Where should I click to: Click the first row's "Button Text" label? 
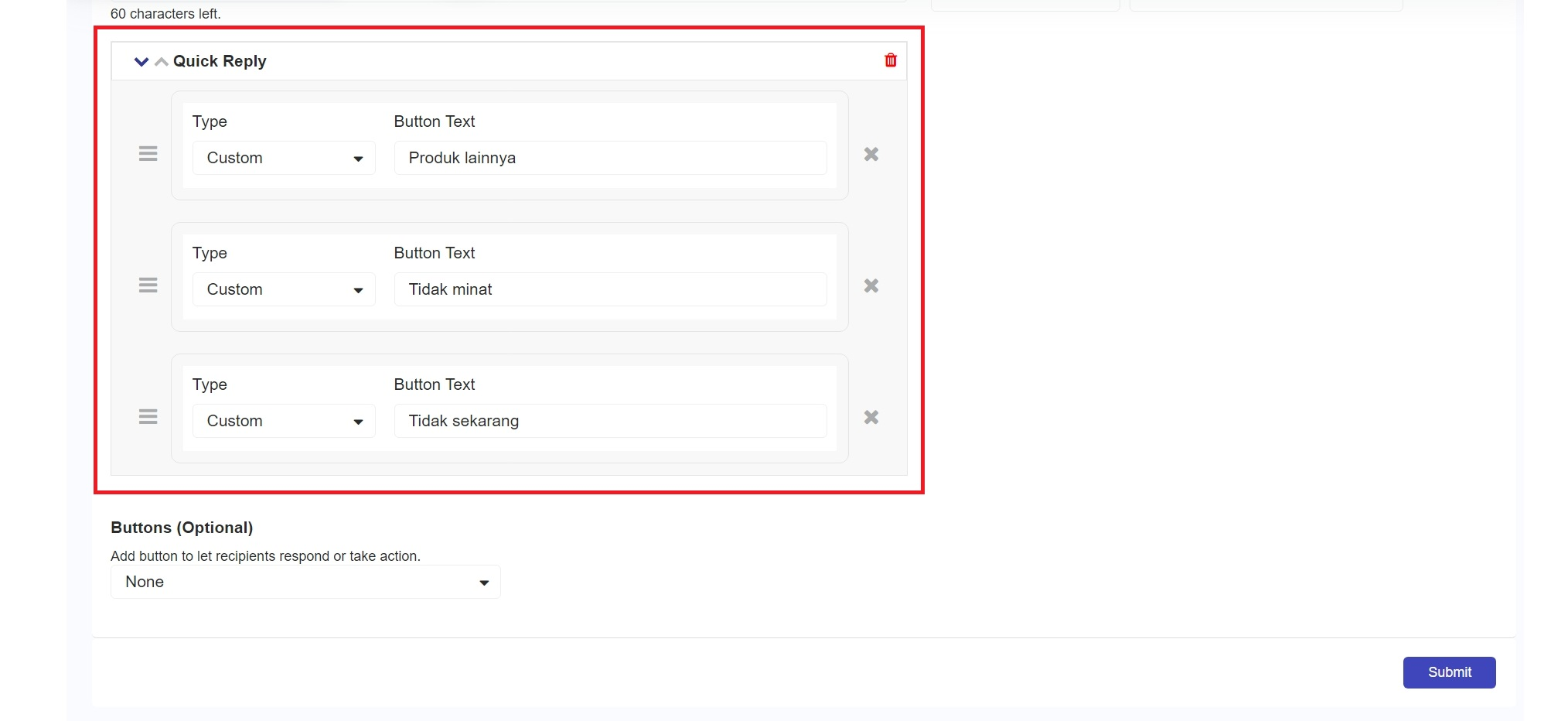coord(434,121)
